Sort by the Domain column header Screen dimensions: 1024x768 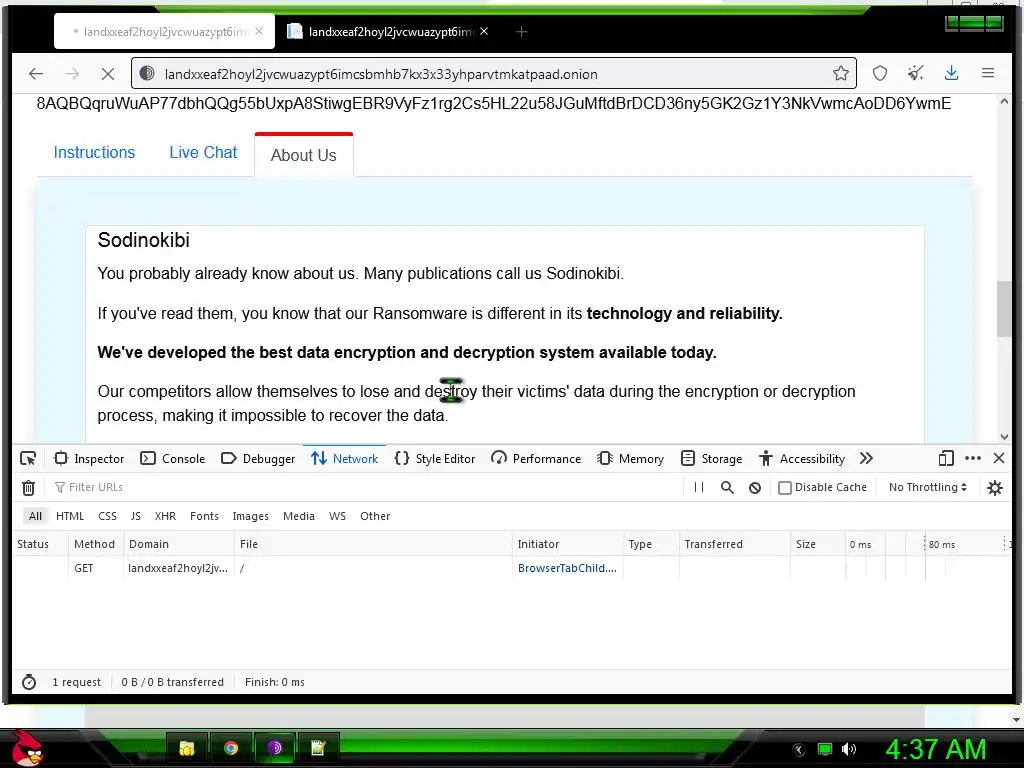(178, 544)
